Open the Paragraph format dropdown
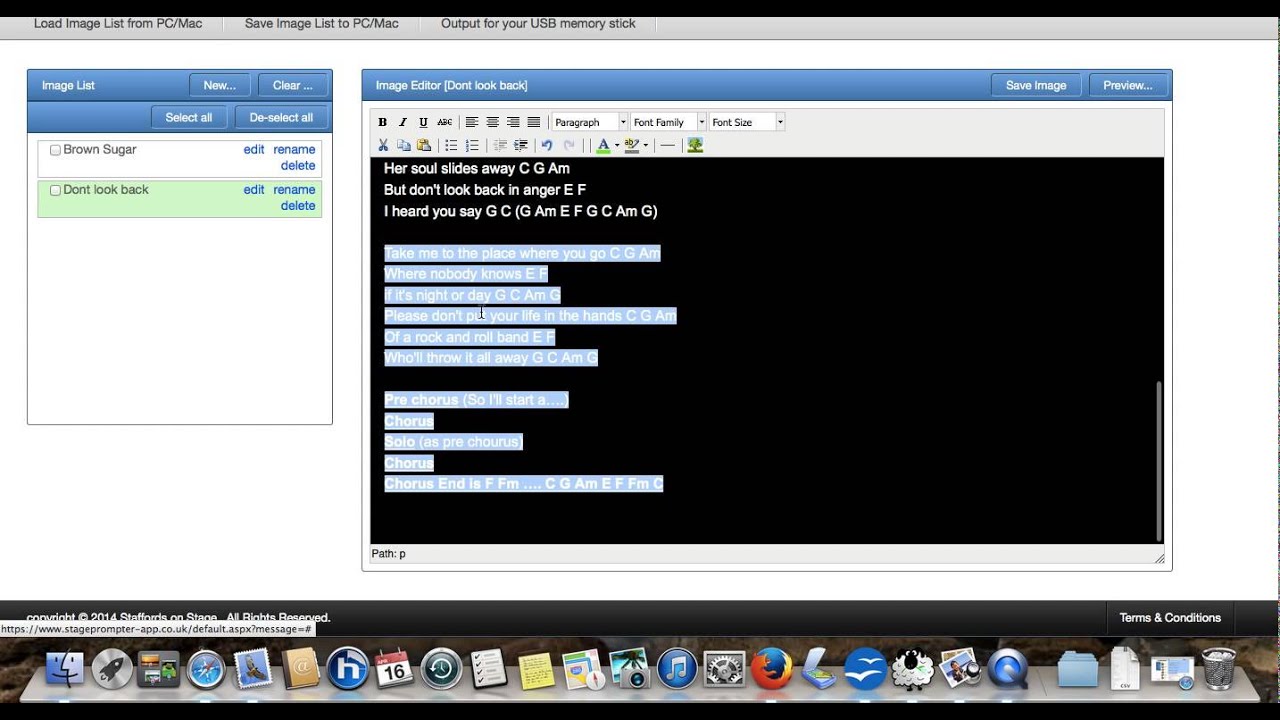1280x720 pixels. 589,122
